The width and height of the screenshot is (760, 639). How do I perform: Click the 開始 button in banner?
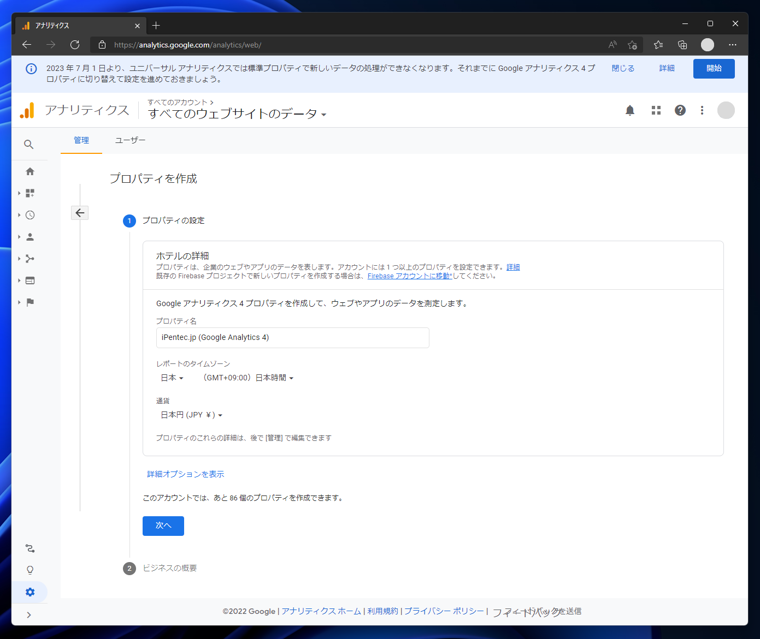pos(713,68)
